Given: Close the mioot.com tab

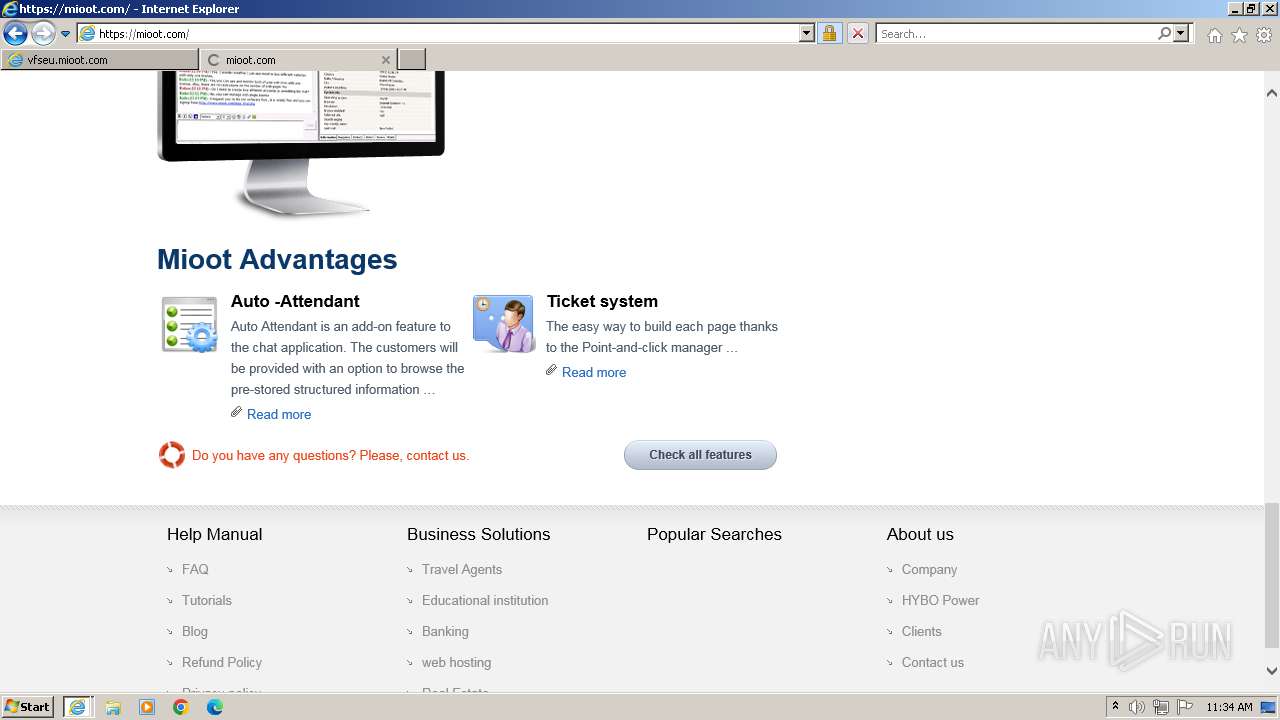Looking at the screenshot, I should [x=386, y=60].
